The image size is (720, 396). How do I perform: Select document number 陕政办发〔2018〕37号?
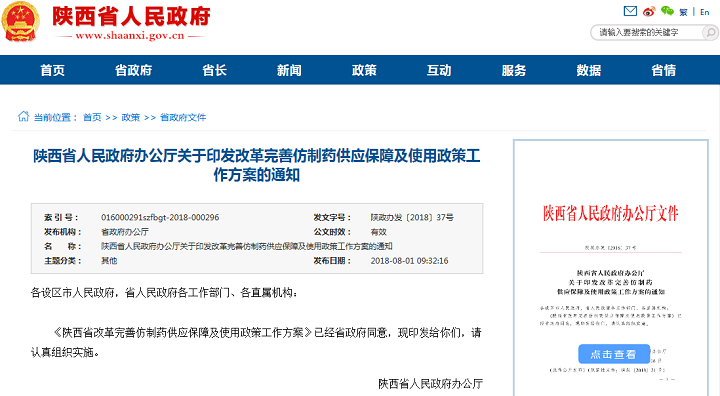(x=412, y=217)
